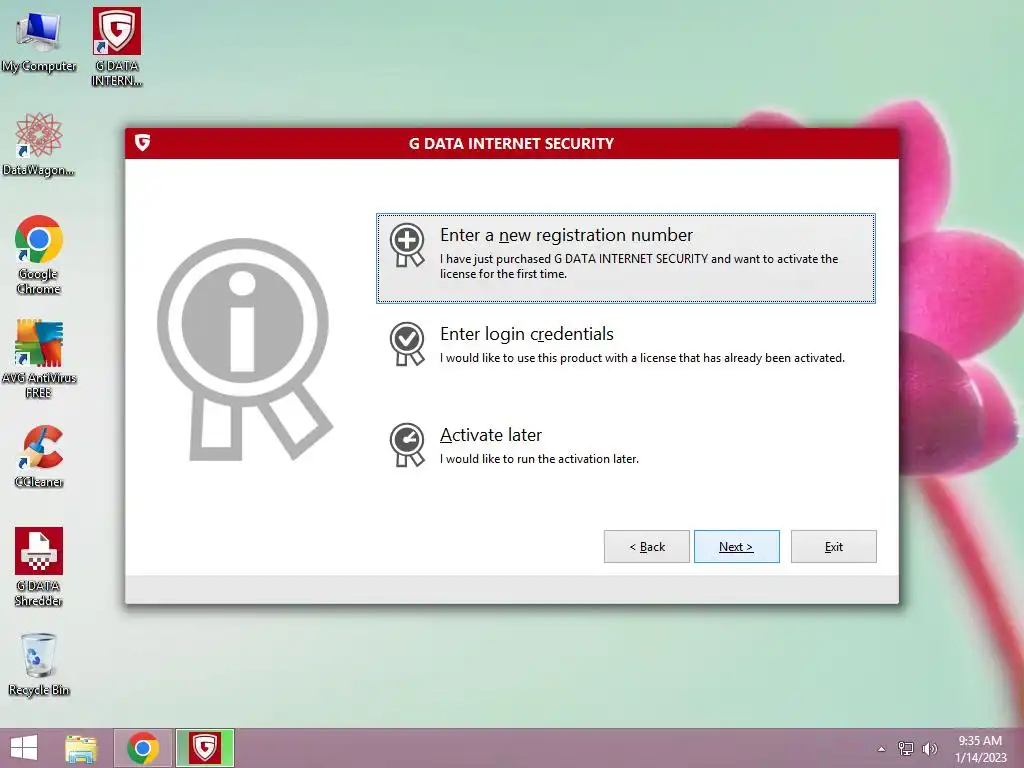Click the plus badge registration icon
Screen dimensions: 1024x768
(x=407, y=245)
